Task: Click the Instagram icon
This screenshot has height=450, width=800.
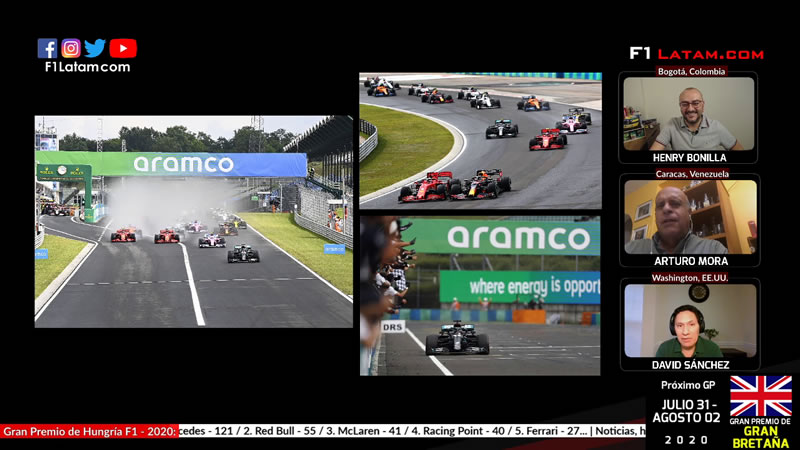Action: pyautogui.click(x=71, y=48)
